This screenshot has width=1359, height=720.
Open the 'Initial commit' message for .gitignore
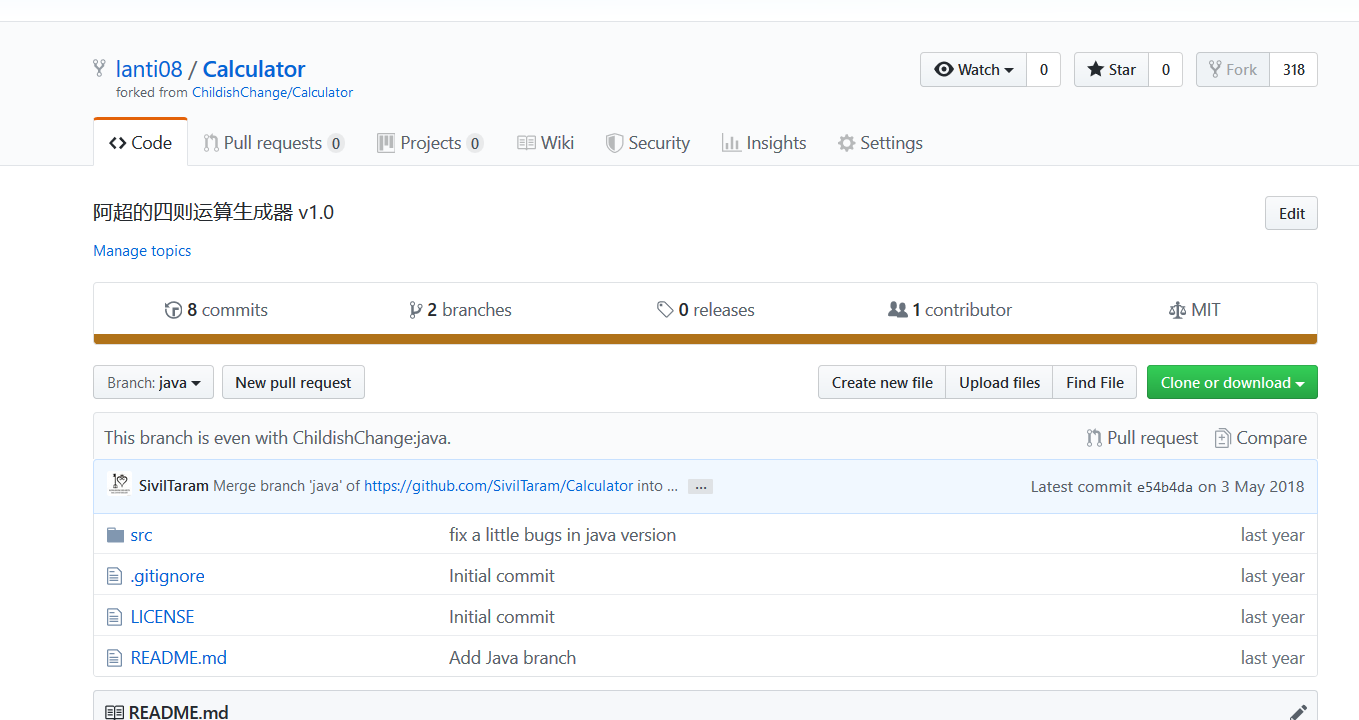pyautogui.click(x=502, y=576)
